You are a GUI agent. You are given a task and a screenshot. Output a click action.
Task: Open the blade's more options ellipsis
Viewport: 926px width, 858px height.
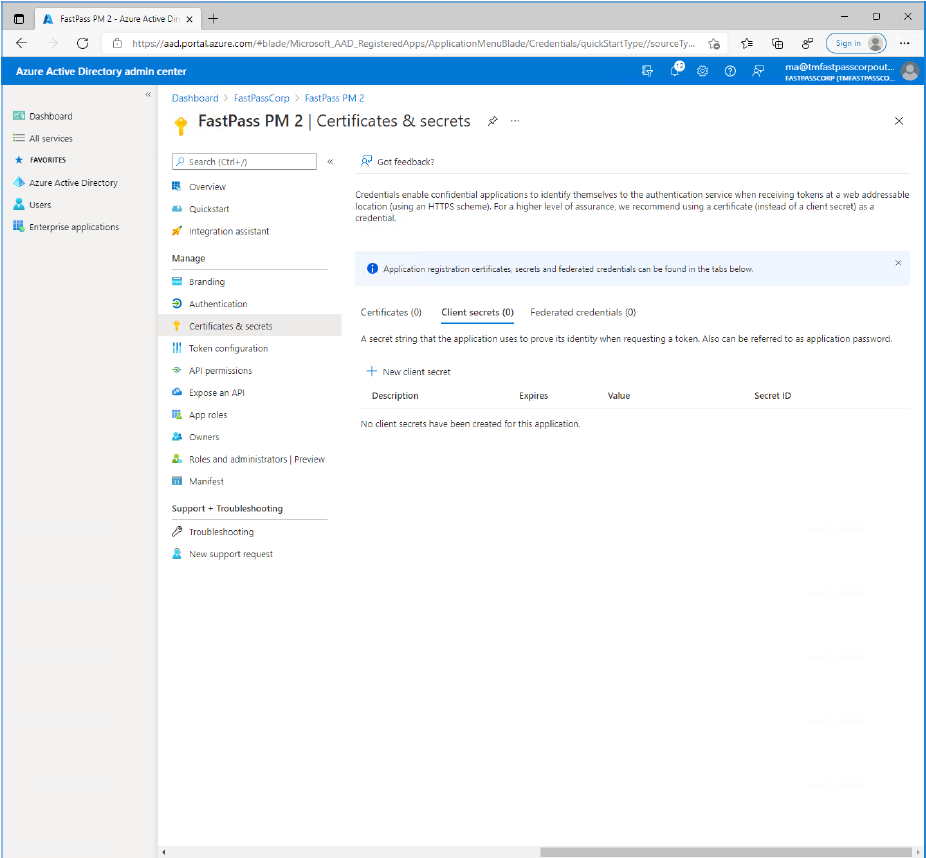(x=515, y=121)
